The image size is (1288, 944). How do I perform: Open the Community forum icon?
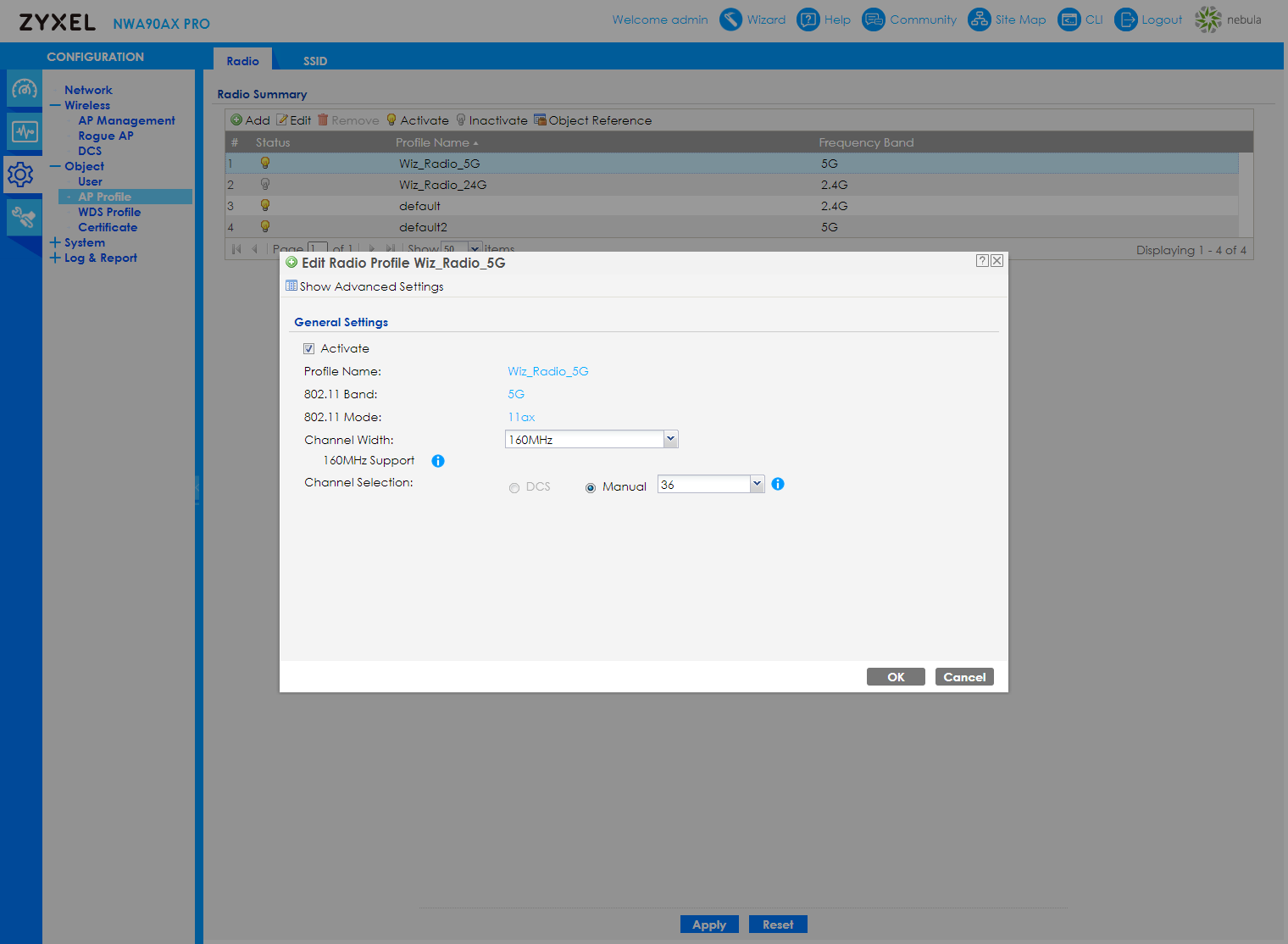[x=873, y=19]
